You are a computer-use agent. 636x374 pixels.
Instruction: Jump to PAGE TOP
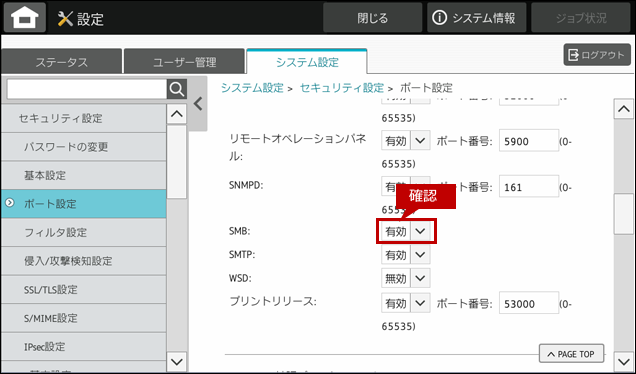click(572, 354)
